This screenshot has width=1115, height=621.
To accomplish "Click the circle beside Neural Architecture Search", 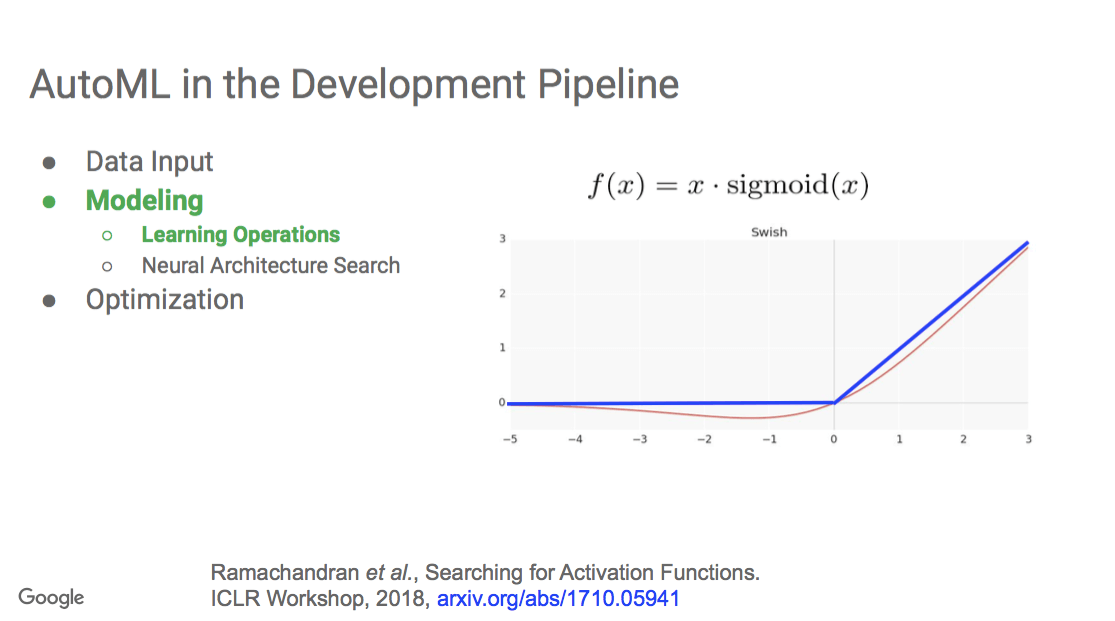I will [x=107, y=265].
